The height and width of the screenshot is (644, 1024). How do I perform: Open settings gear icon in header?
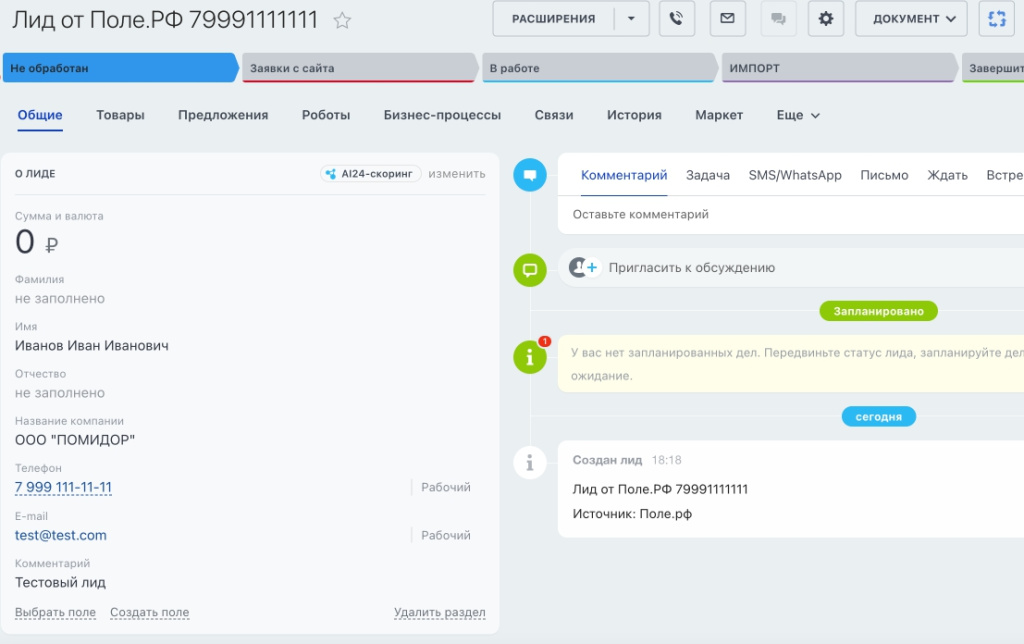(x=825, y=18)
